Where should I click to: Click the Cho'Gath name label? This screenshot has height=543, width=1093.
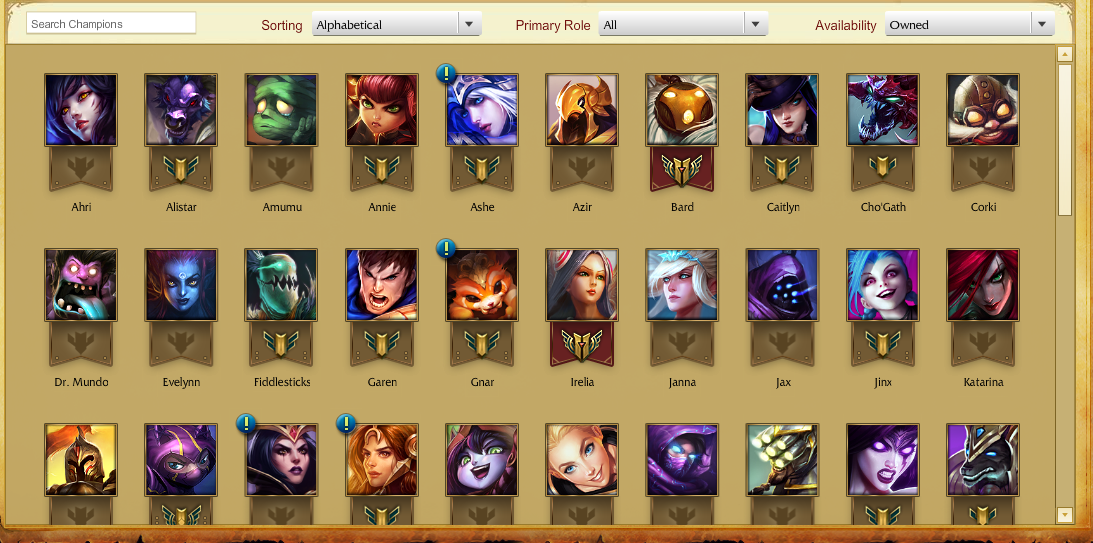click(x=882, y=207)
